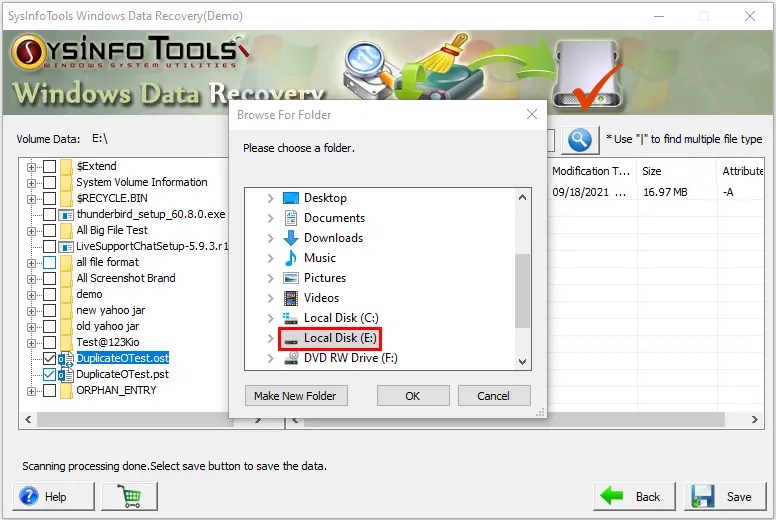Click OK in Browse For Folder
Image resolution: width=776 pixels, height=520 pixels.
(413, 396)
